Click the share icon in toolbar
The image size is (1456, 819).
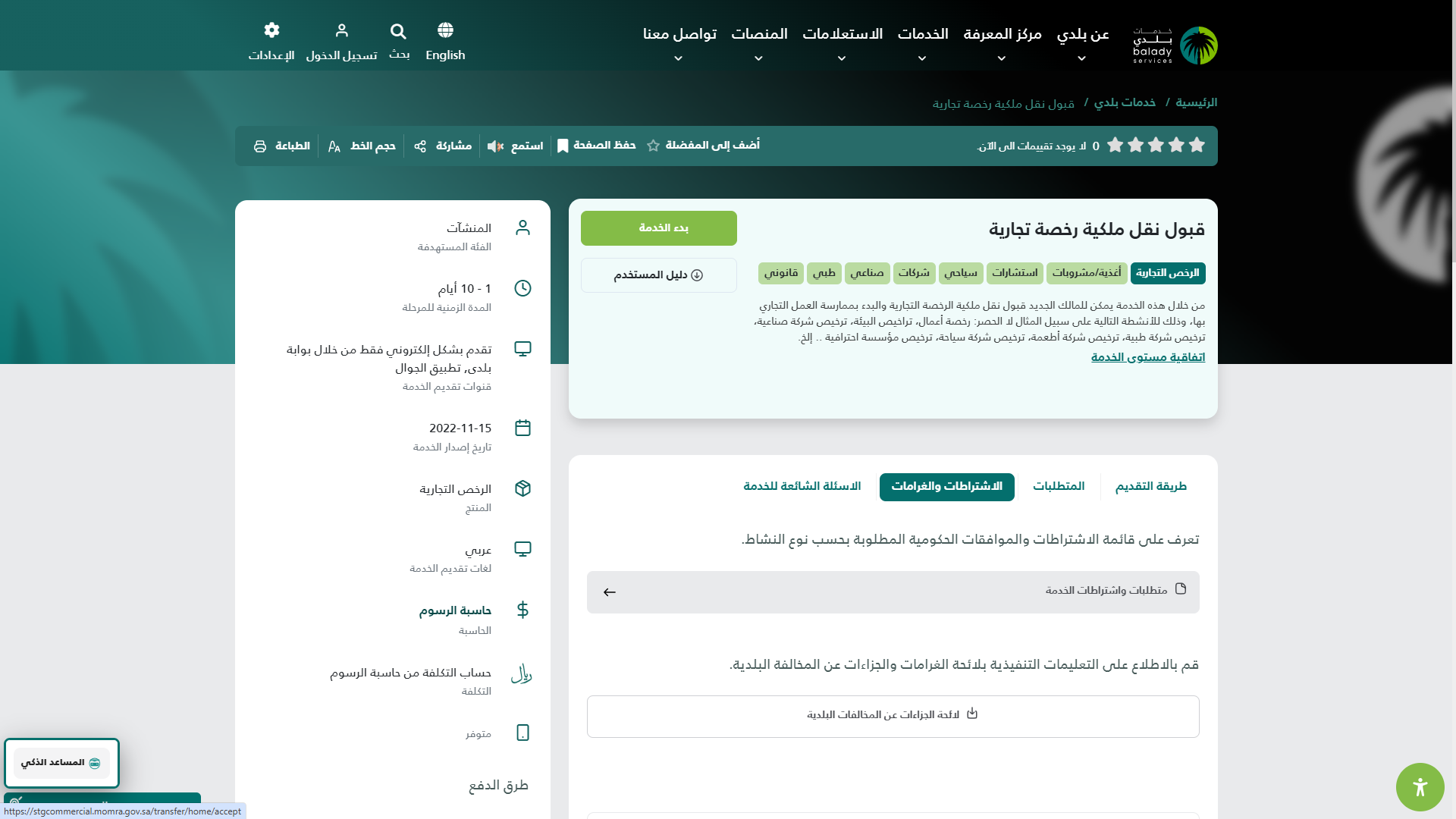(420, 146)
